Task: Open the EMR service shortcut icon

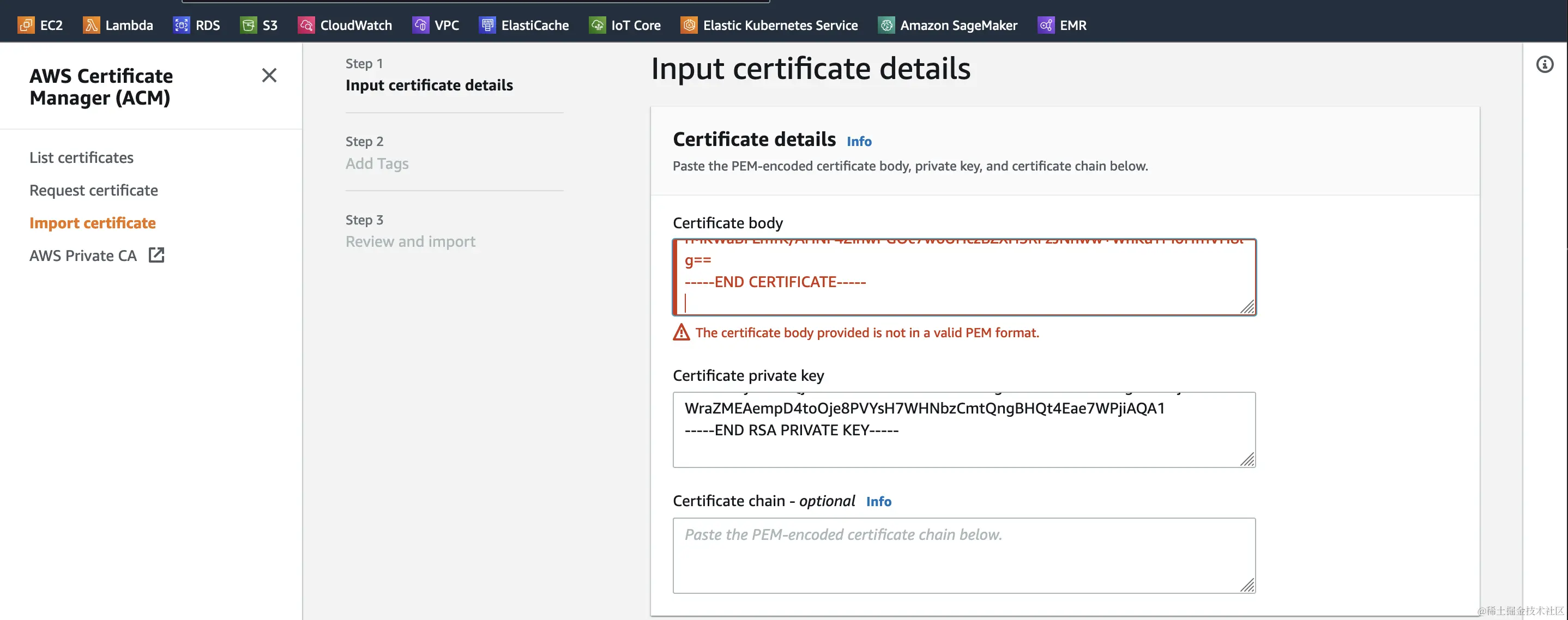Action: (x=1046, y=25)
